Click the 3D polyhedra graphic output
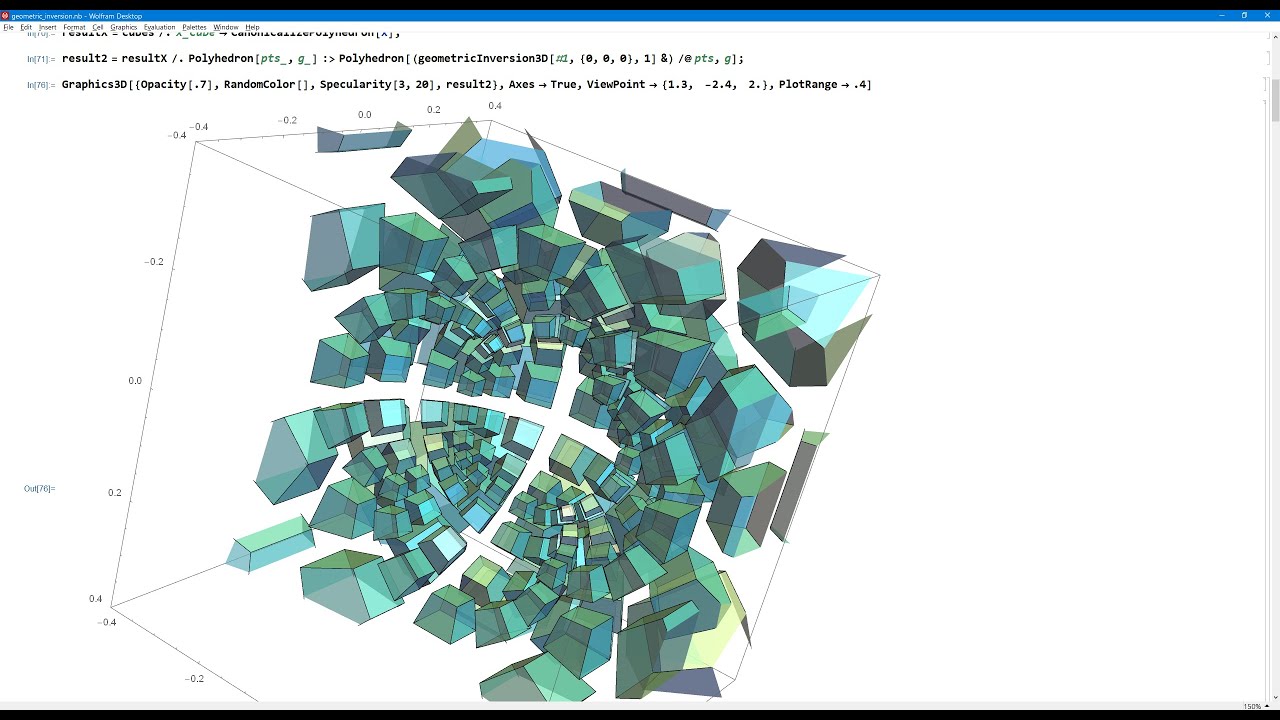 click(x=490, y=400)
